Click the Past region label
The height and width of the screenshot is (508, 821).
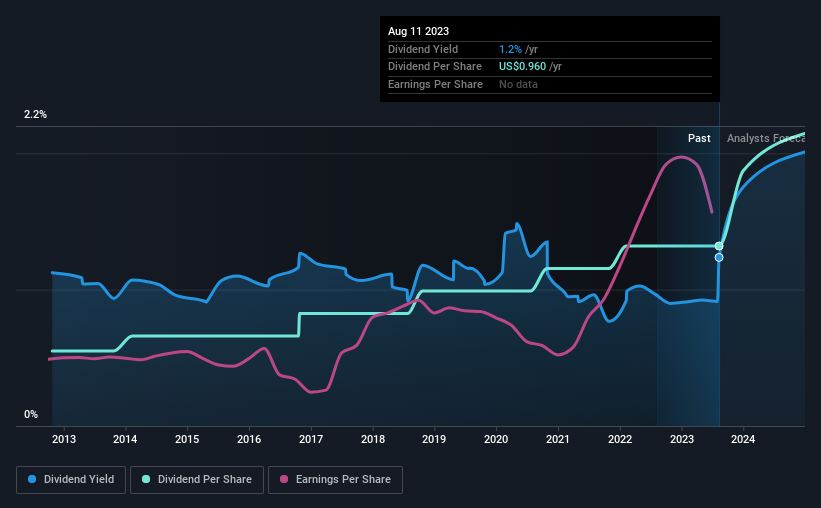tap(699, 138)
